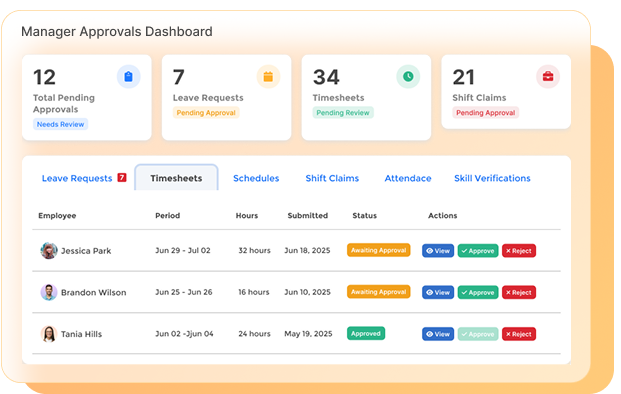
Task: Click the period Jun 29 - Jul 02
Action: (x=183, y=250)
